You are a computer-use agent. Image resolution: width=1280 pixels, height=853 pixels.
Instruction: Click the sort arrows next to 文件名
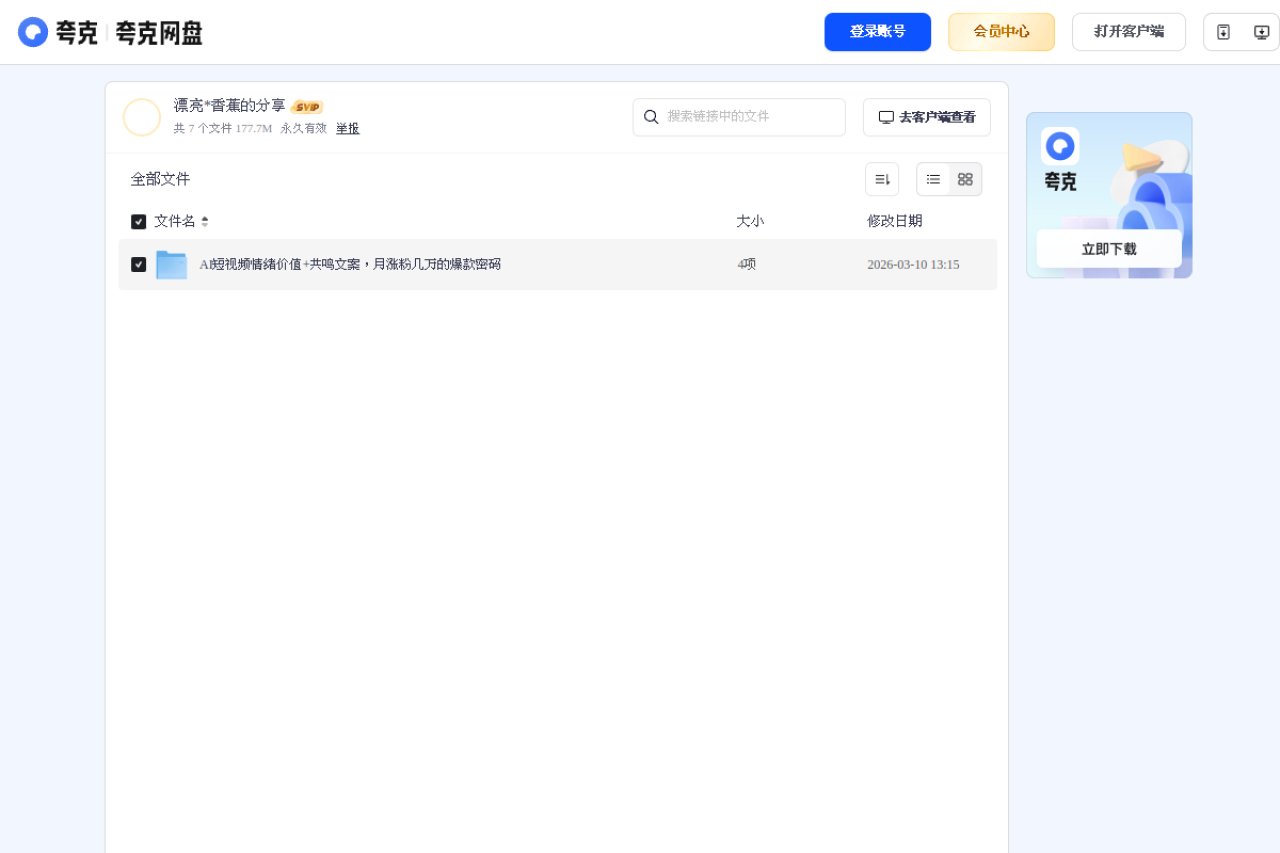coord(205,221)
